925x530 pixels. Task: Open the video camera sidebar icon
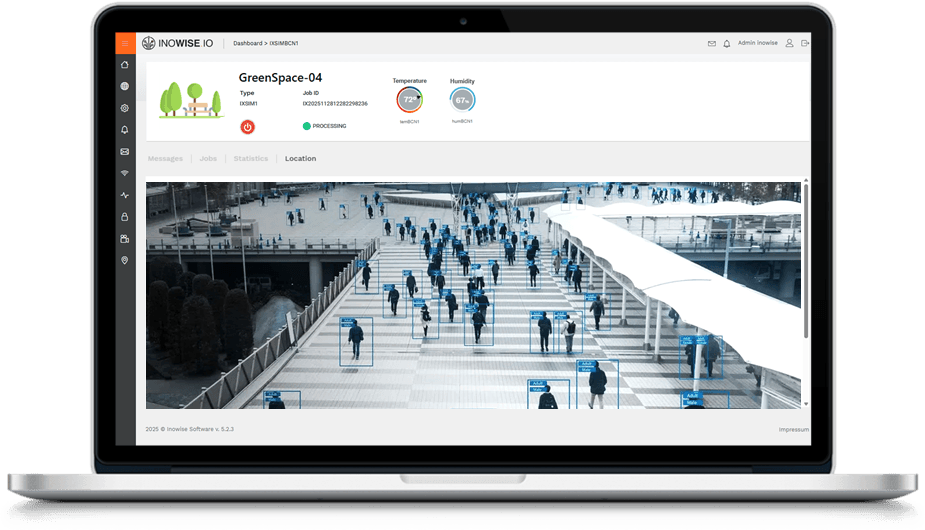[125, 239]
